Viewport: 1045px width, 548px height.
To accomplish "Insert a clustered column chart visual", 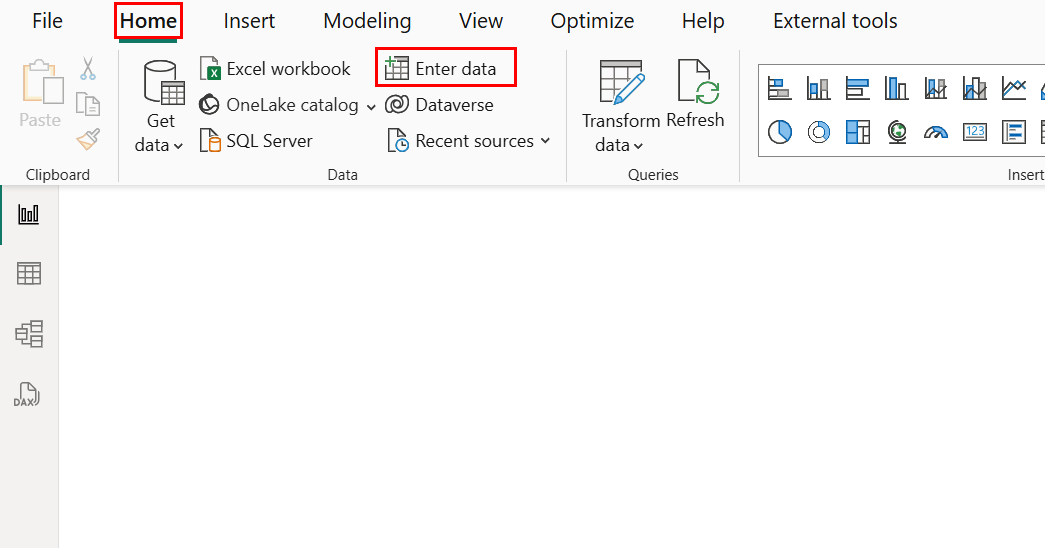I will click(896, 88).
